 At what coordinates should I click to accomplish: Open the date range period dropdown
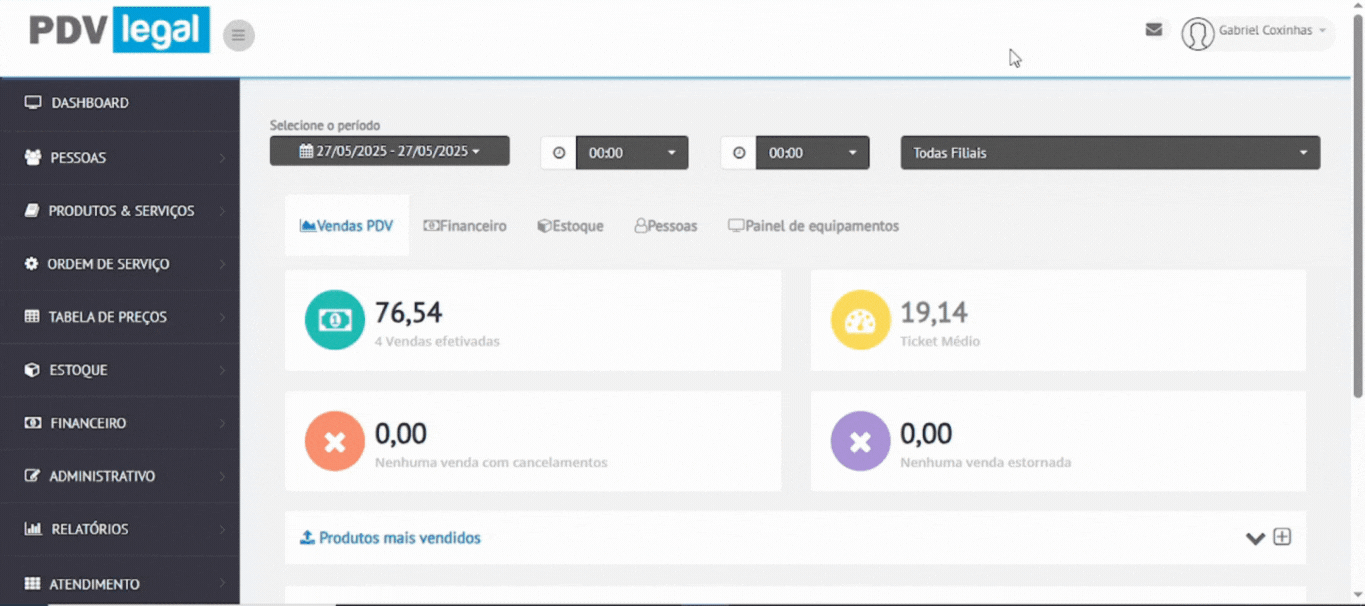pyautogui.click(x=389, y=151)
